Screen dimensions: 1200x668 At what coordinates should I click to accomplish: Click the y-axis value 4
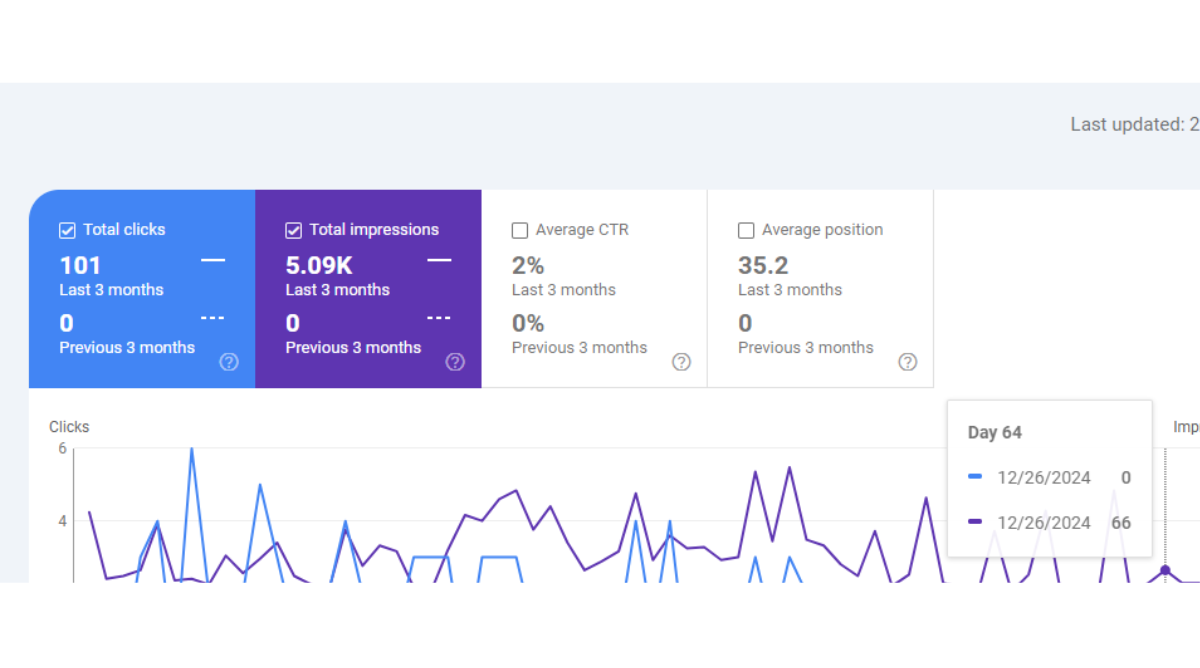pyautogui.click(x=62, y=521)
